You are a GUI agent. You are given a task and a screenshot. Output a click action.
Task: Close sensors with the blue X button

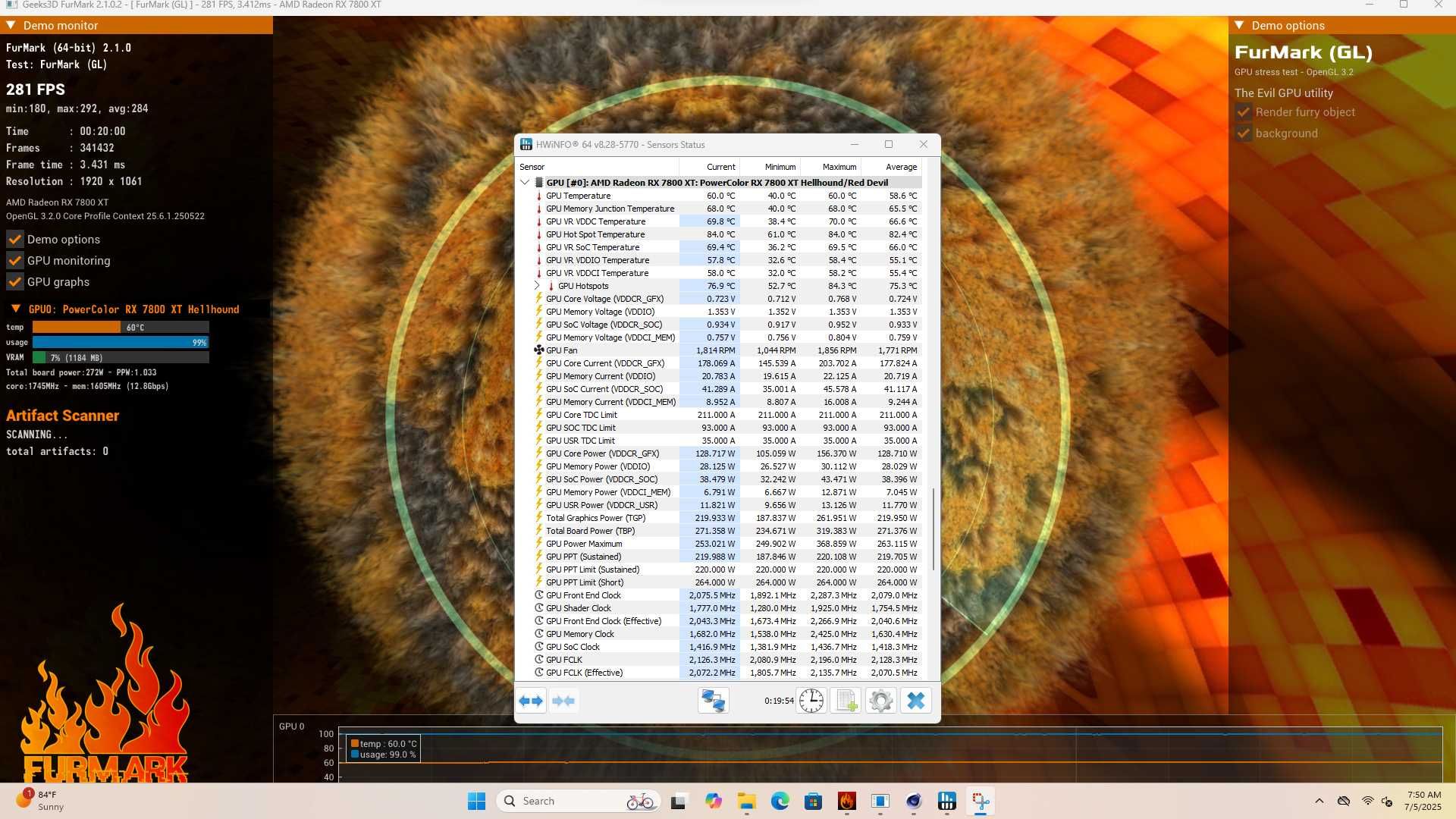tap(915, 701)
